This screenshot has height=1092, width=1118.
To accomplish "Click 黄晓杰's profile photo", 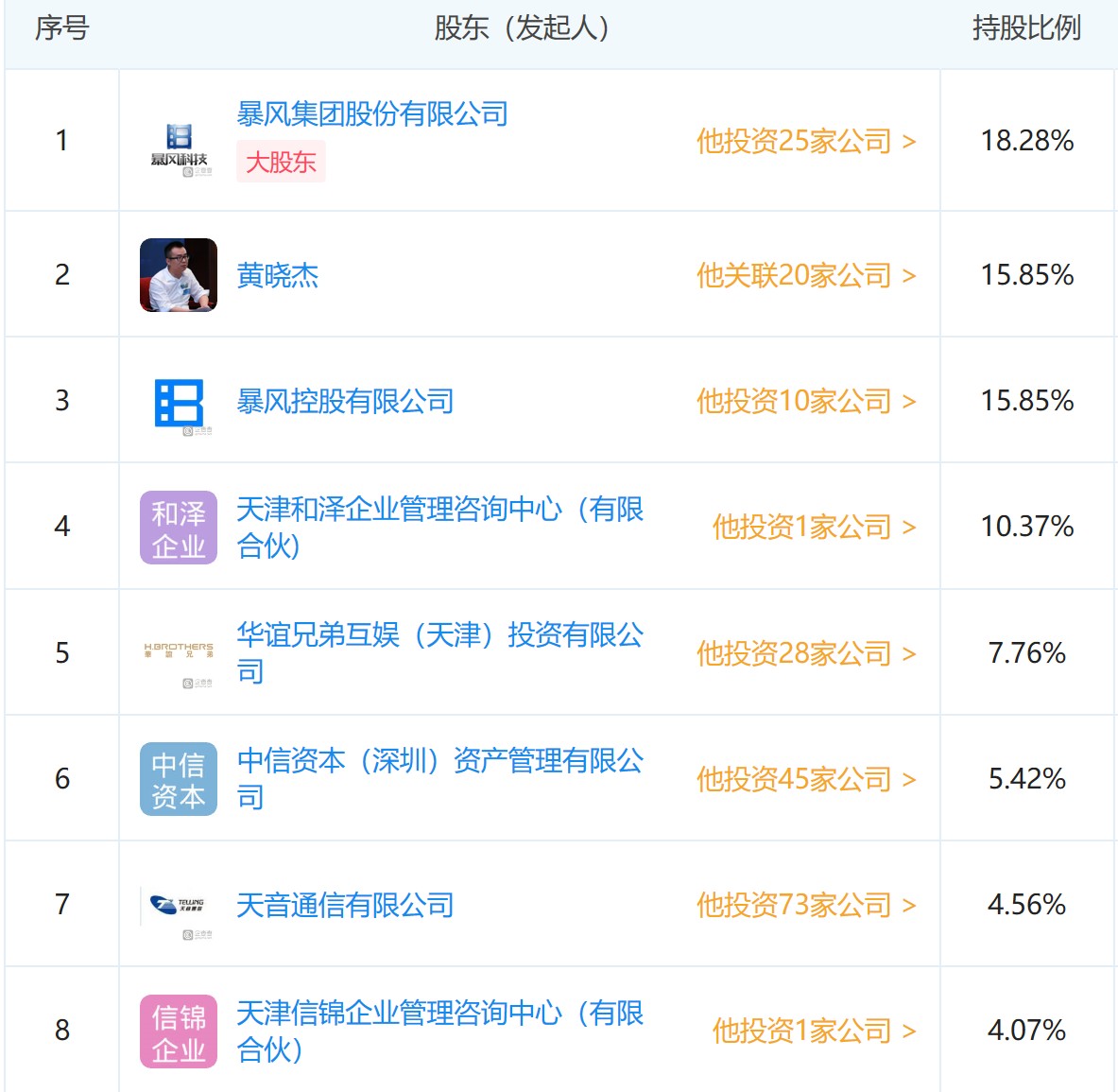I will 179,275.
